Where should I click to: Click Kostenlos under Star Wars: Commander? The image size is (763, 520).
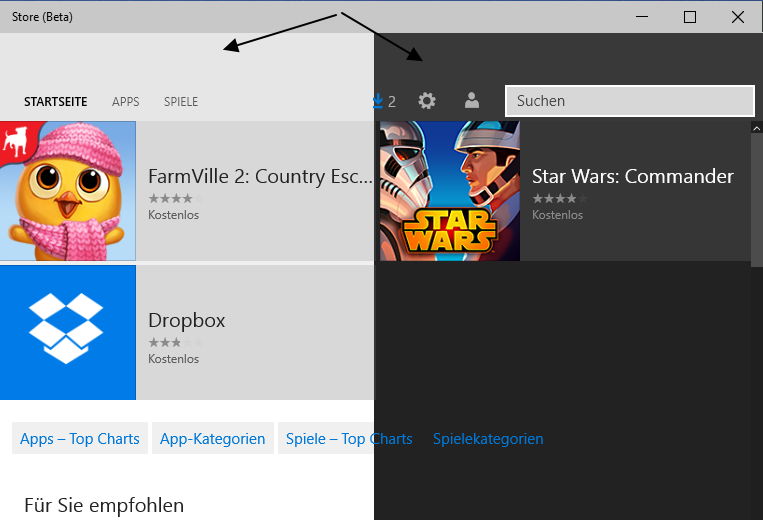(557, 215)
